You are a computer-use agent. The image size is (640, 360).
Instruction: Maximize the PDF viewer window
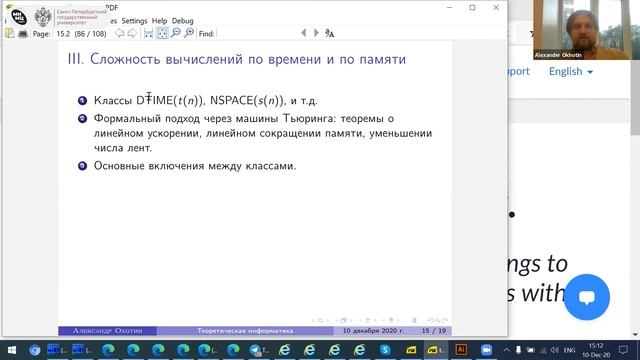(472, 8)
